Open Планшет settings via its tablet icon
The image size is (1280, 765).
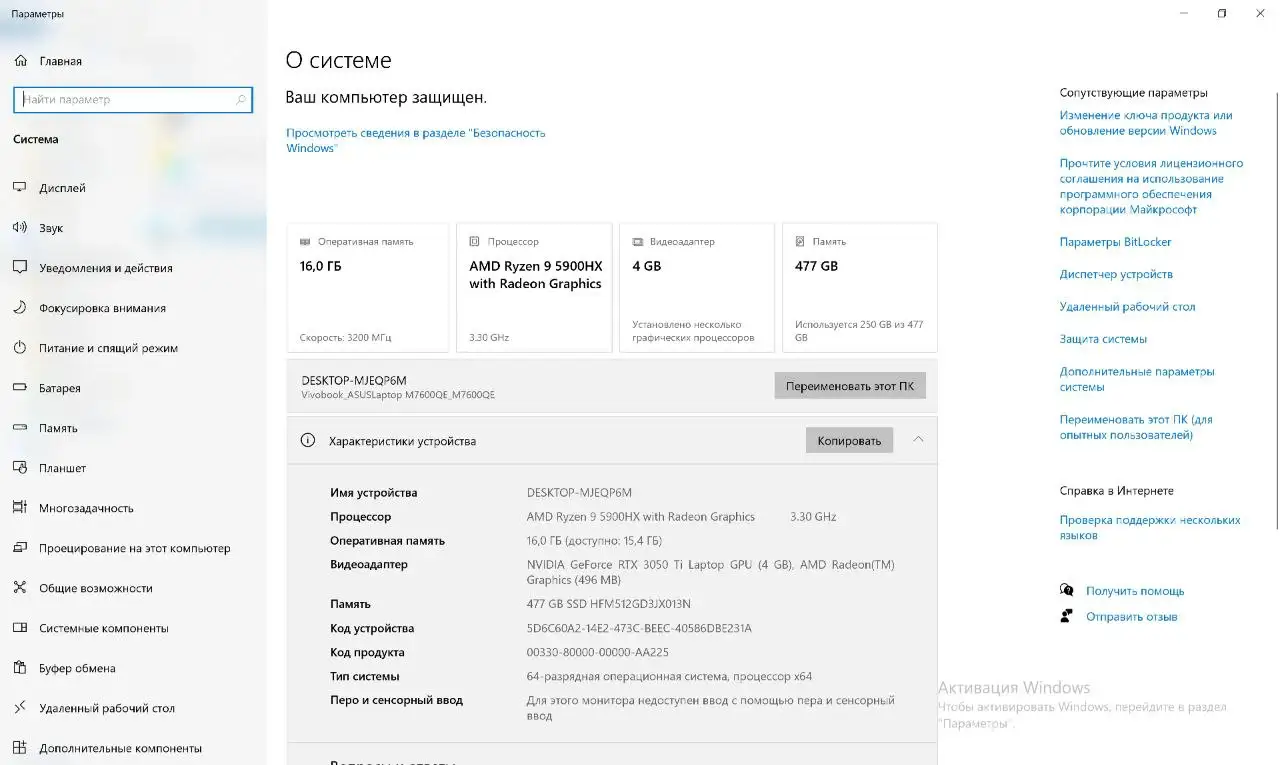(x=22, y=467)
